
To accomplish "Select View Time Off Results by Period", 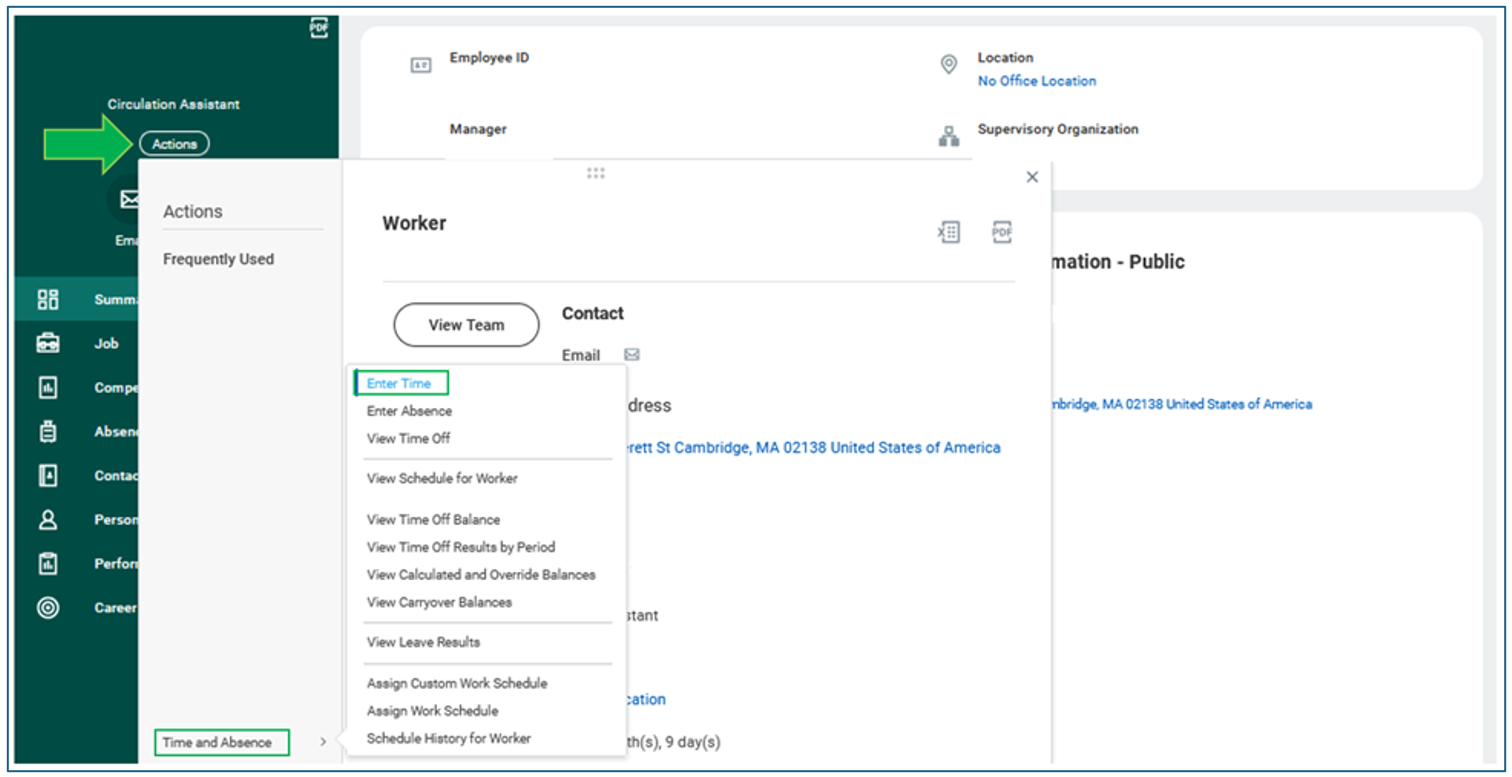I will tap(461, 547).
